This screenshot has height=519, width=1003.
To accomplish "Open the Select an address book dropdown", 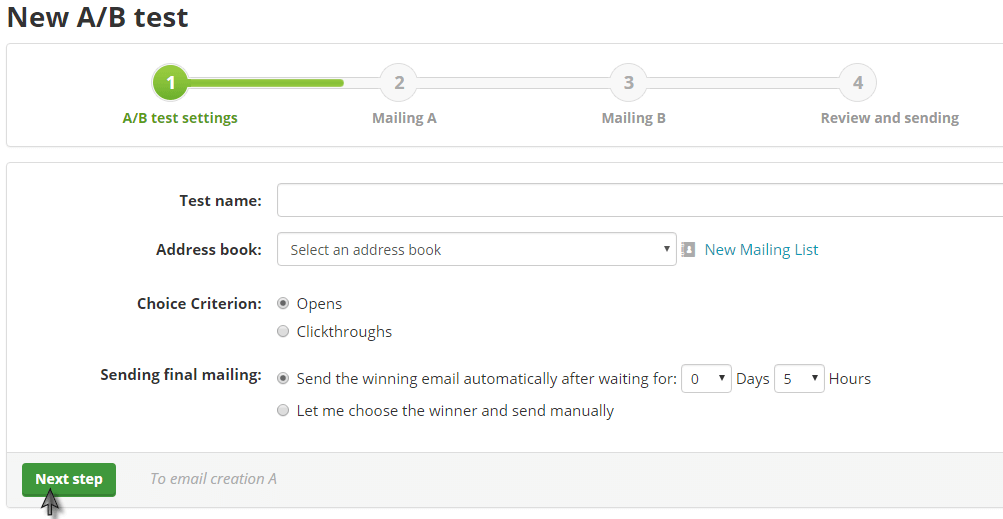I will [477, 250].
